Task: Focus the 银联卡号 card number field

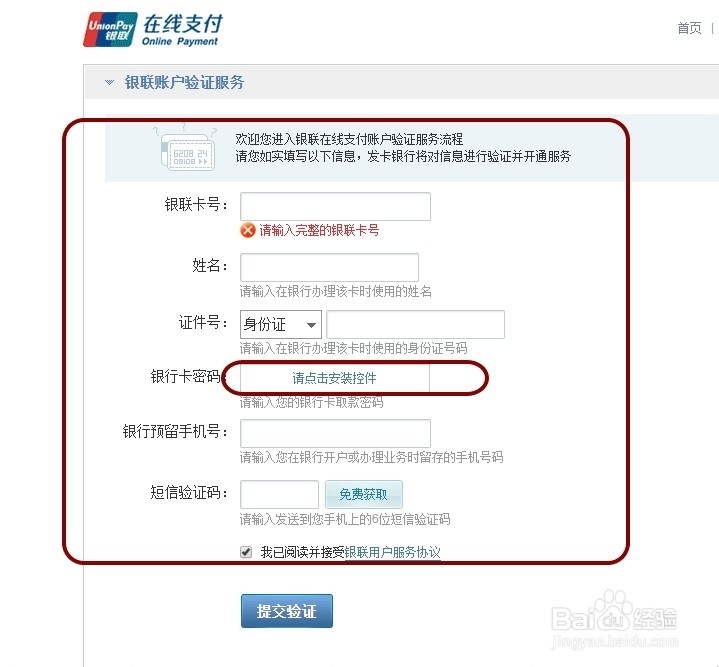Action: coord(335,206)
